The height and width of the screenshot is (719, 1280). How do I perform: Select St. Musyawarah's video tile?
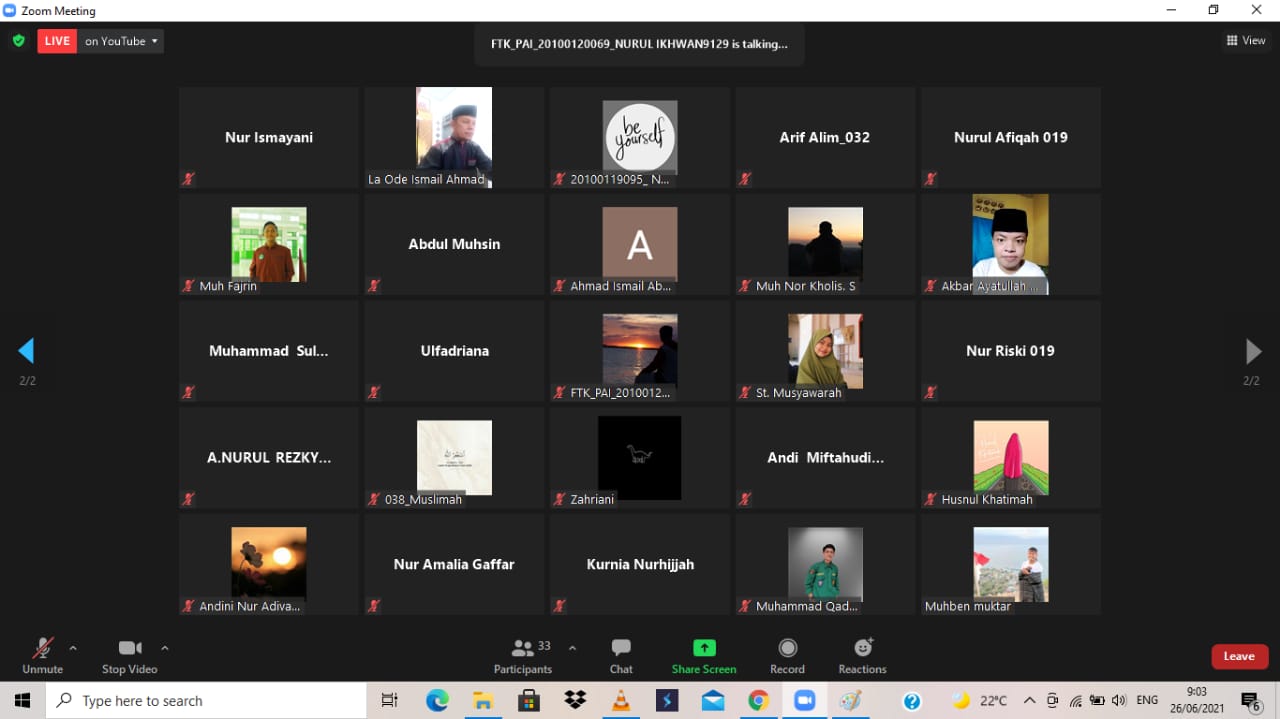[x=825, y=351]
